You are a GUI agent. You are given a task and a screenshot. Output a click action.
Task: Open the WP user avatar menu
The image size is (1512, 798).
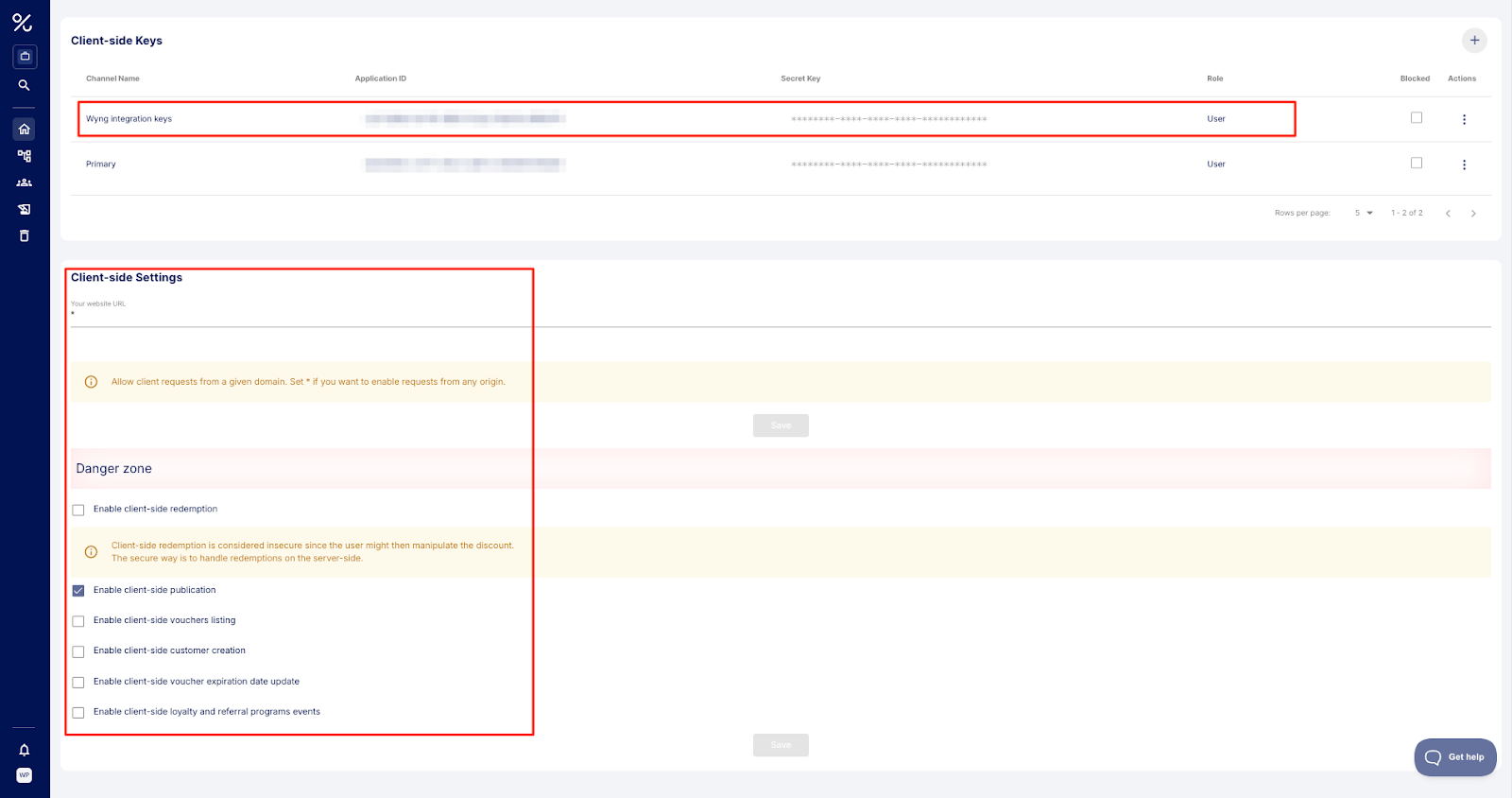coord(25,775)
